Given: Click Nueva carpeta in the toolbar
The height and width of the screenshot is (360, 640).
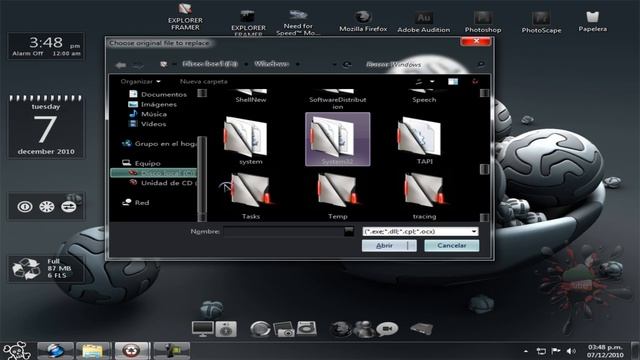Looking at the screenshot, I should [204, 82].
